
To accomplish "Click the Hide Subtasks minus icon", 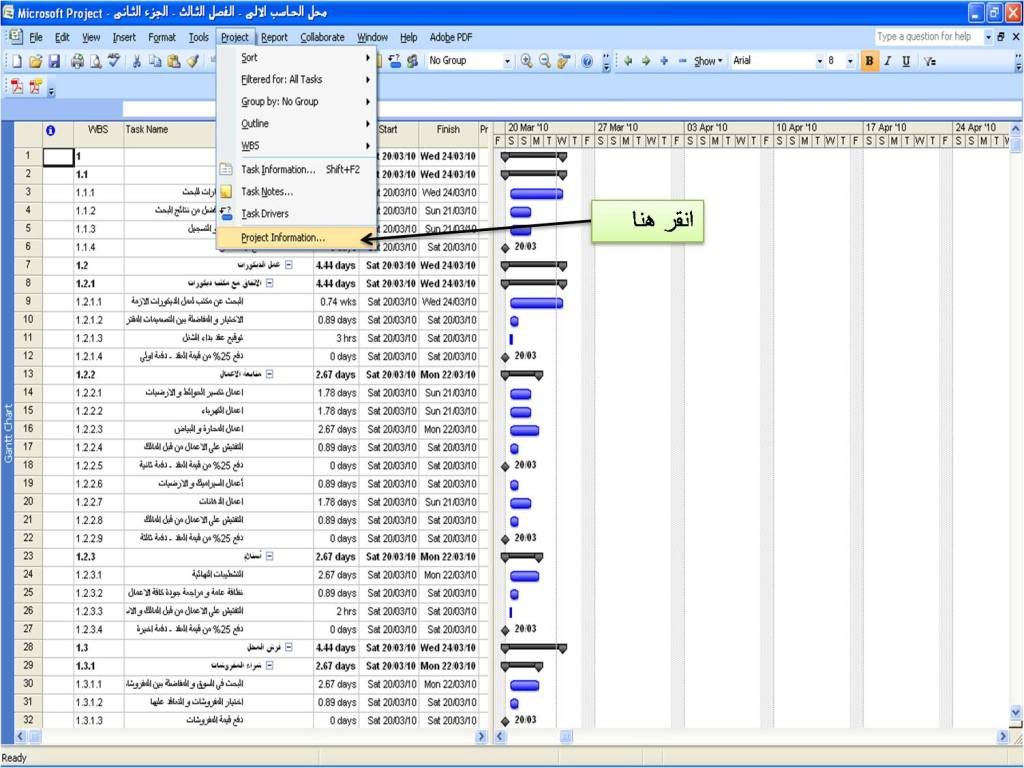I will coord(682,61).
